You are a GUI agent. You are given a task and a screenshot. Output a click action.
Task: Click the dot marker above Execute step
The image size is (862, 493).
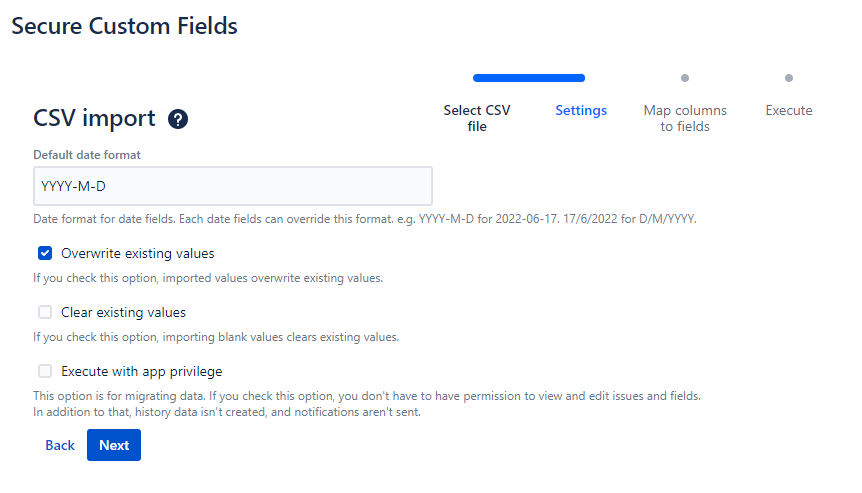pos(789,78)
